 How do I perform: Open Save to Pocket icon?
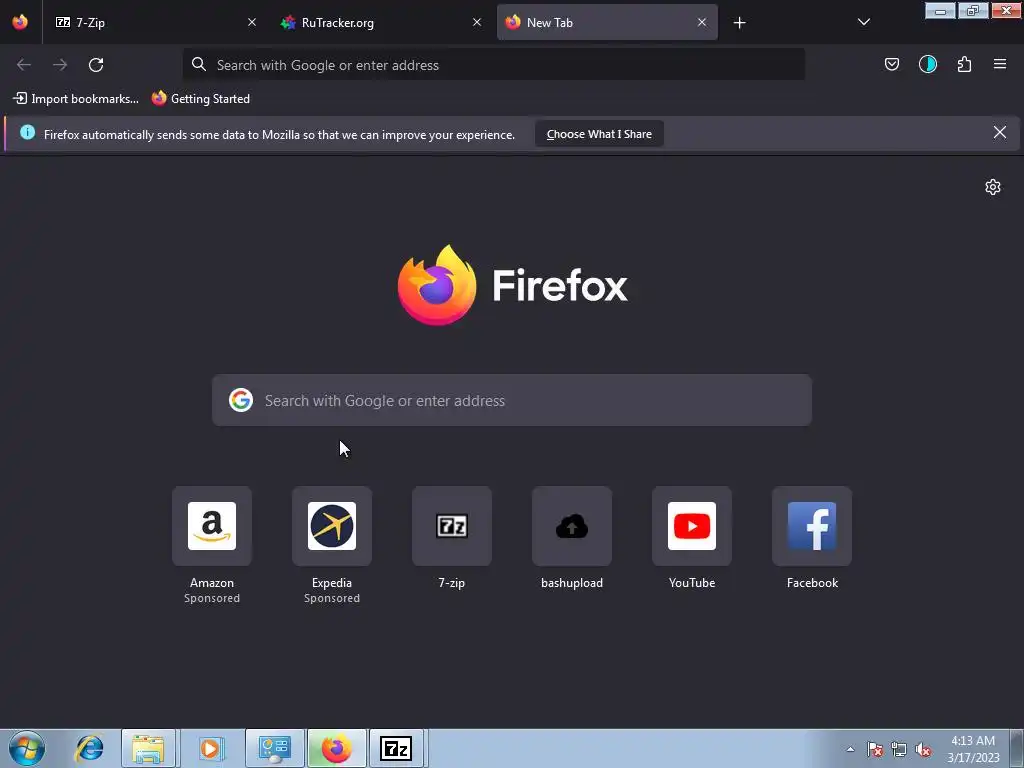tap(891, 64)
